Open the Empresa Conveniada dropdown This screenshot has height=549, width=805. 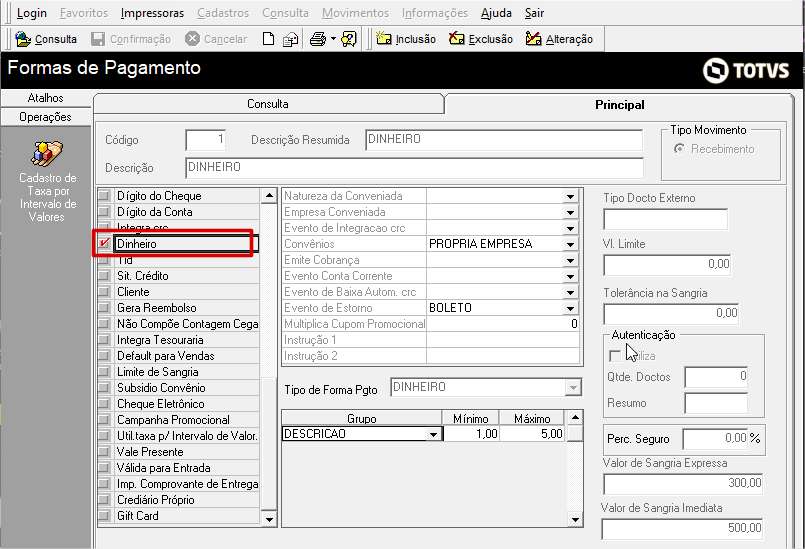pos(570,212)
